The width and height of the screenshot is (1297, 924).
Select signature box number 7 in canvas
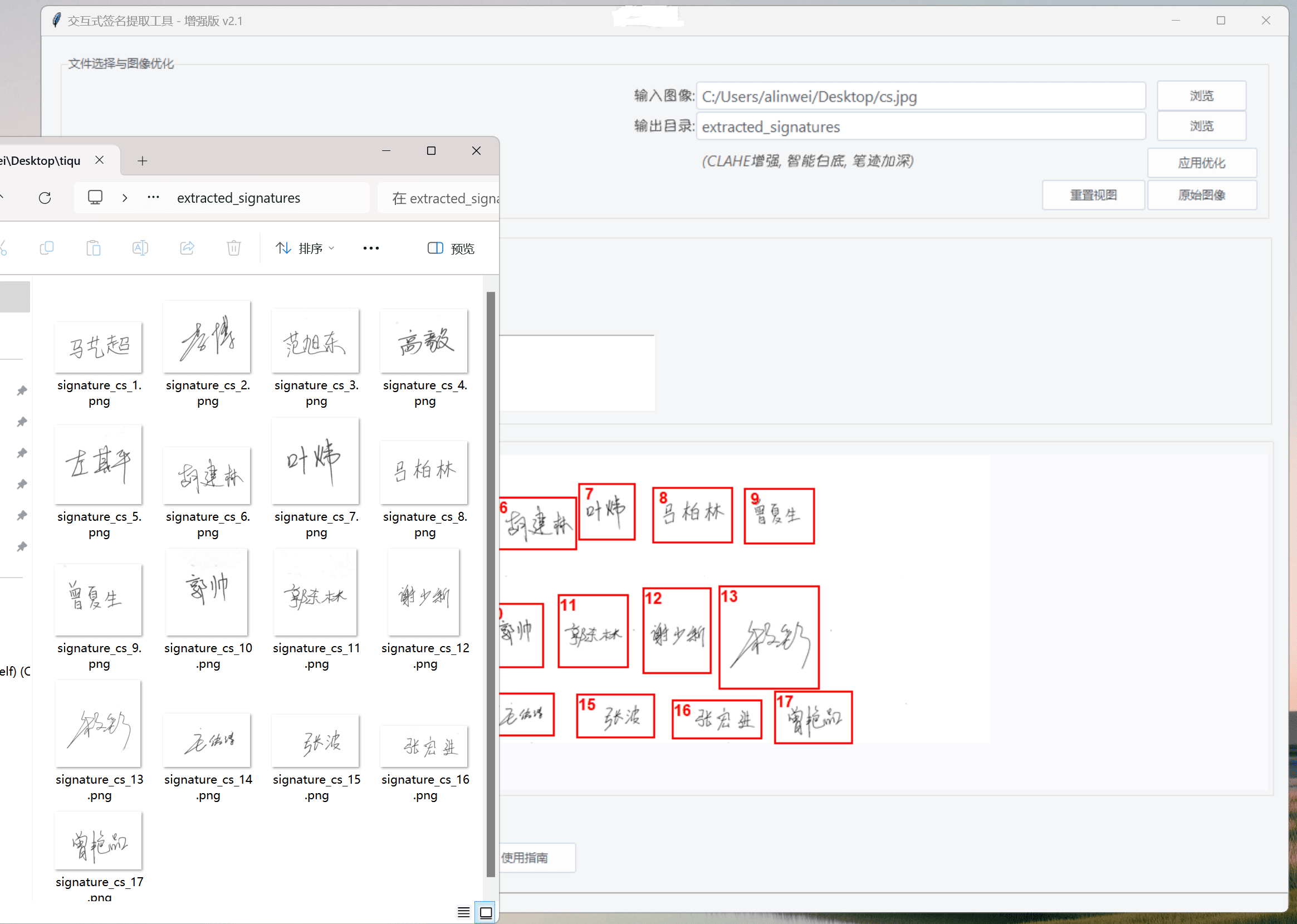click(606, 511)
